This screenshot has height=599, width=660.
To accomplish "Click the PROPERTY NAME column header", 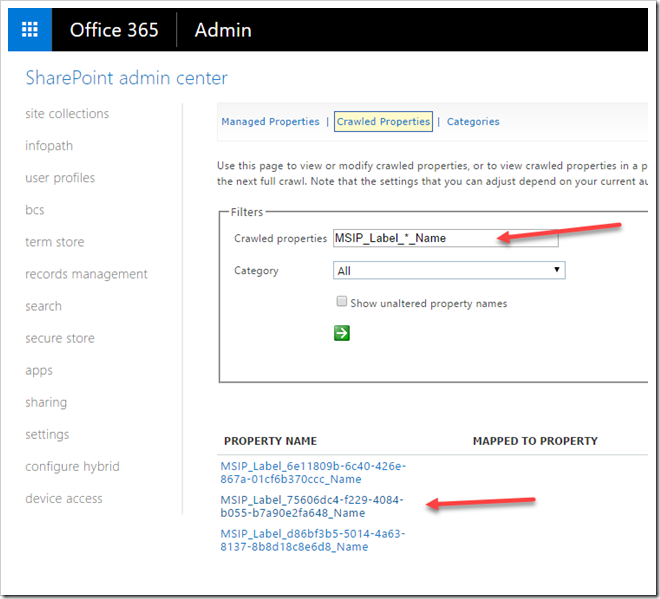I will [x=270, y=441].
